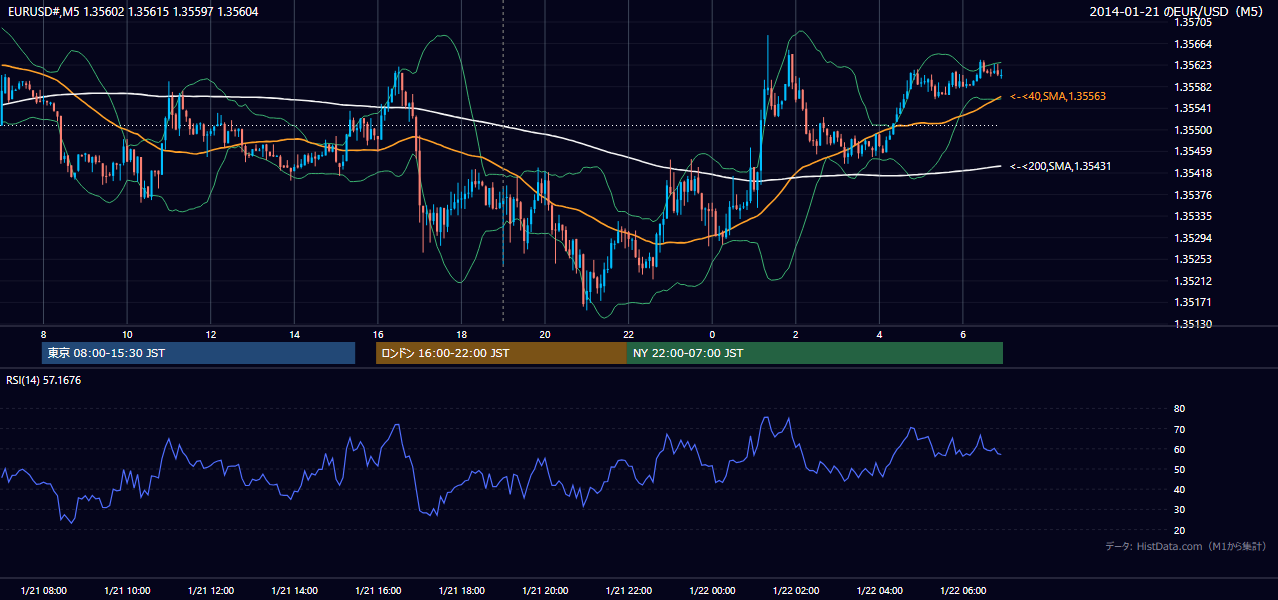Click hour tick '12' under the price chart
The width and height of the screenshot is (1278, 600).
(211, 334)
